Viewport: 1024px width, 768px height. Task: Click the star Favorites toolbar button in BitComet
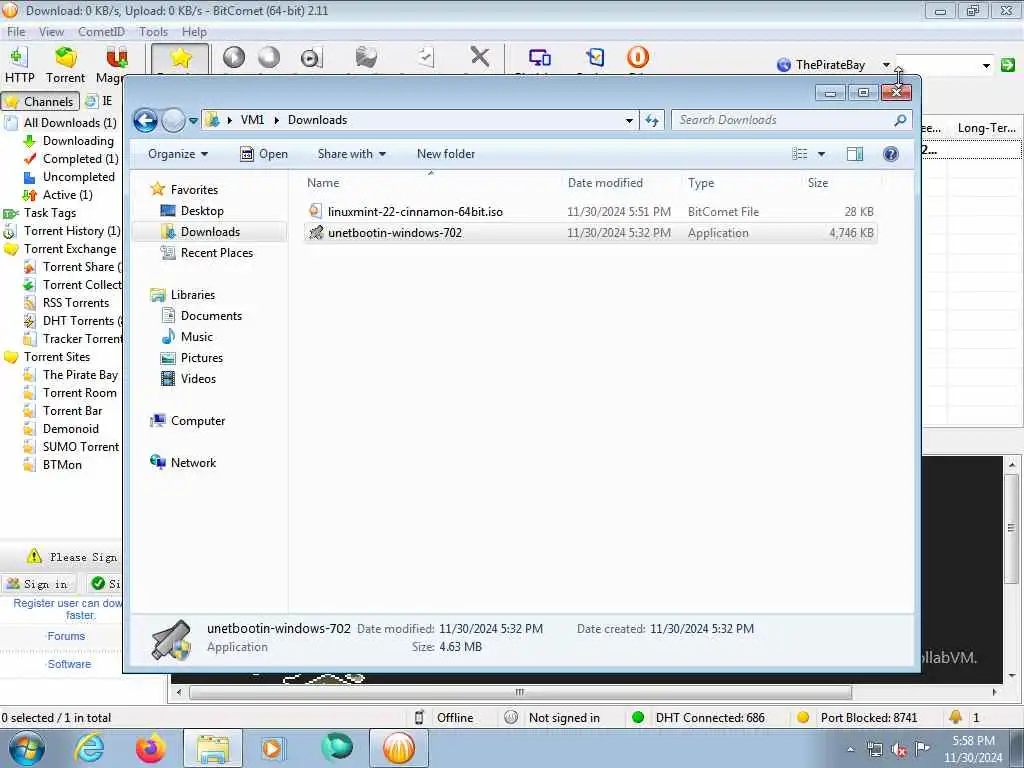click(x=180, y=59)
